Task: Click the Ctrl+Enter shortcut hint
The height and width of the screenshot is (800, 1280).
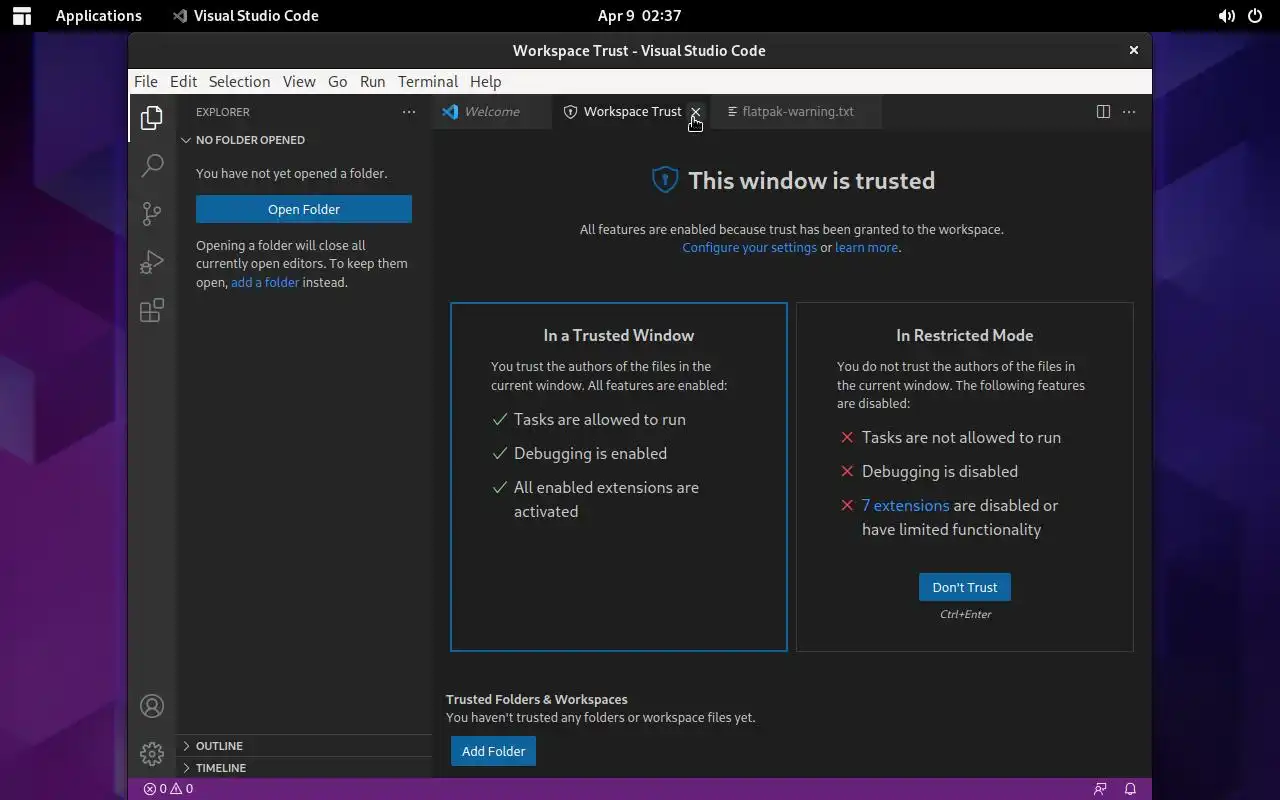Action: coord(965,615)
